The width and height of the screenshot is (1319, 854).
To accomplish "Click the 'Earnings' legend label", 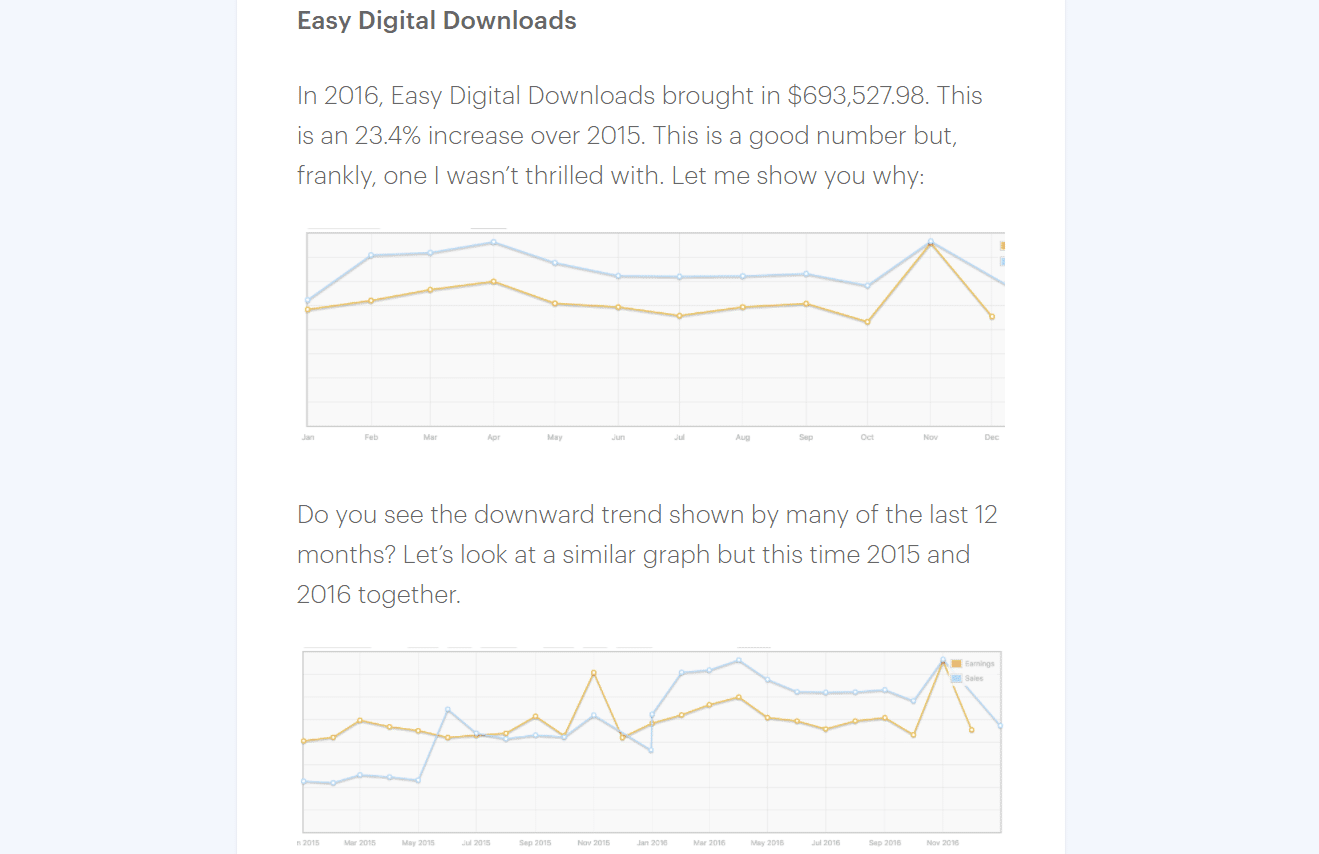I will (980, 664).
